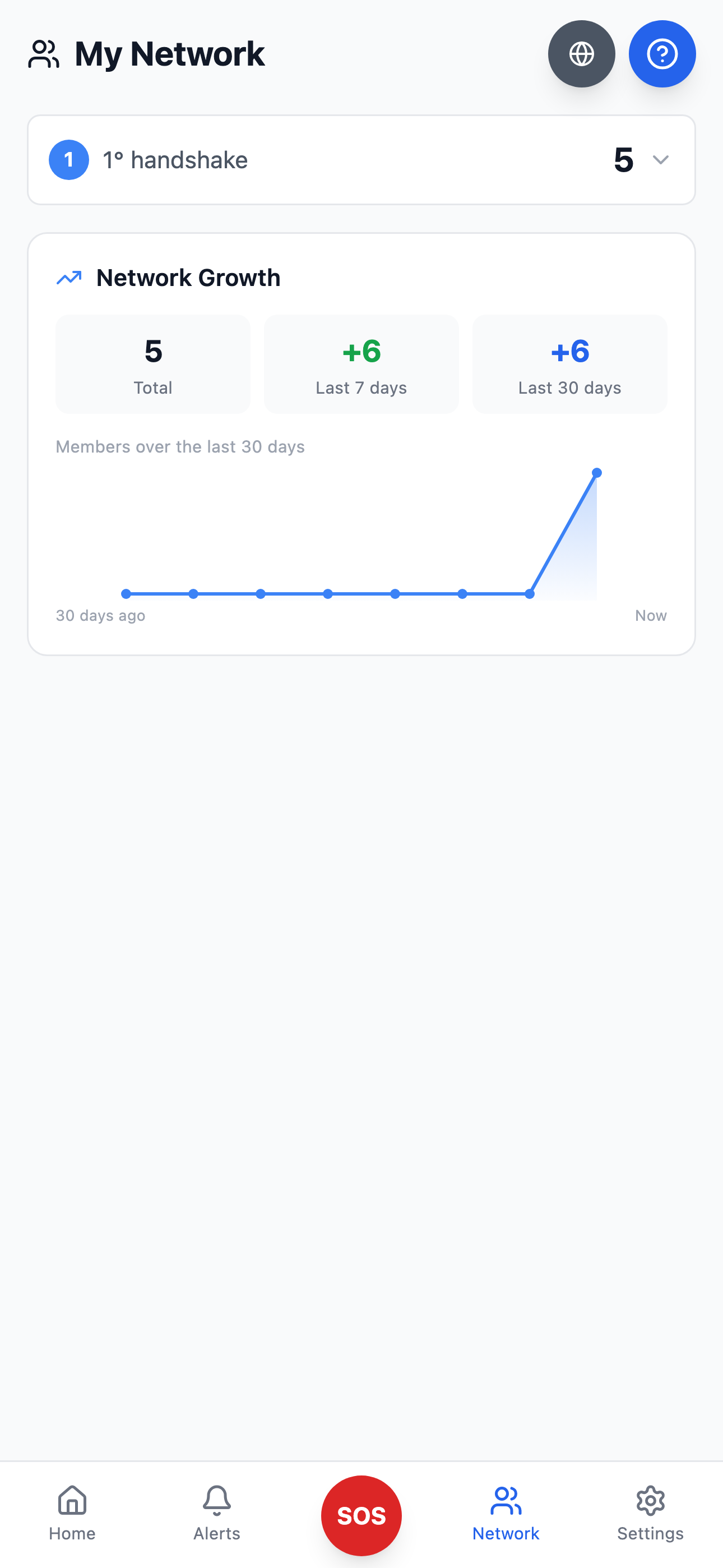Image resolution: width=723 pixels, height=1568 pixels.
Task: Expand the 1° handshake chevron
Action: coord(661,160)
